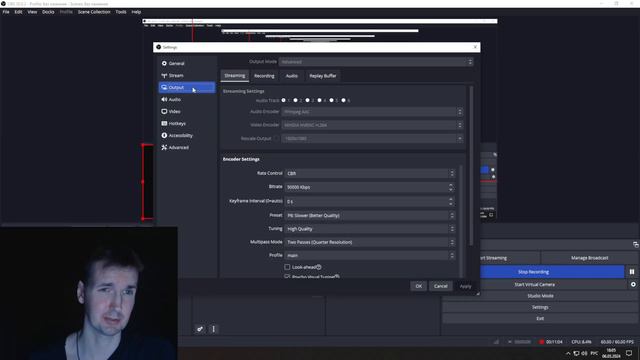Close the Settings dialog

475,47
